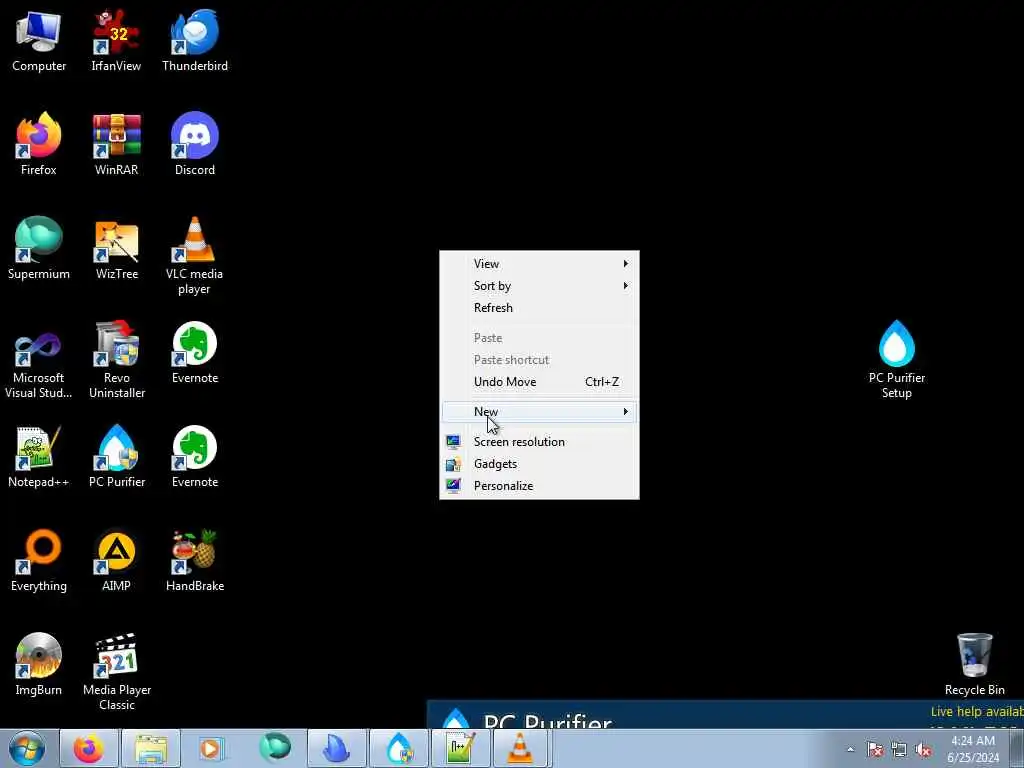Viewport: 1024px width, 768px height.
Task: Select the AIMP desktop icon
Action: 116,560
